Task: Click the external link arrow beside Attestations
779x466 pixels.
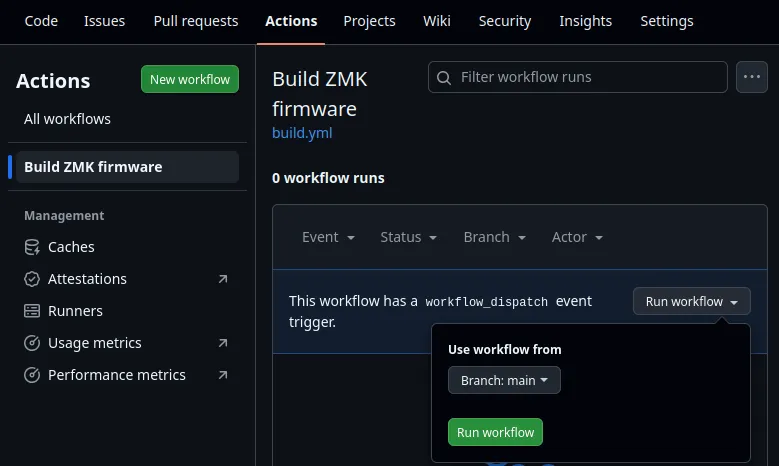Action: tap(223, 279)
